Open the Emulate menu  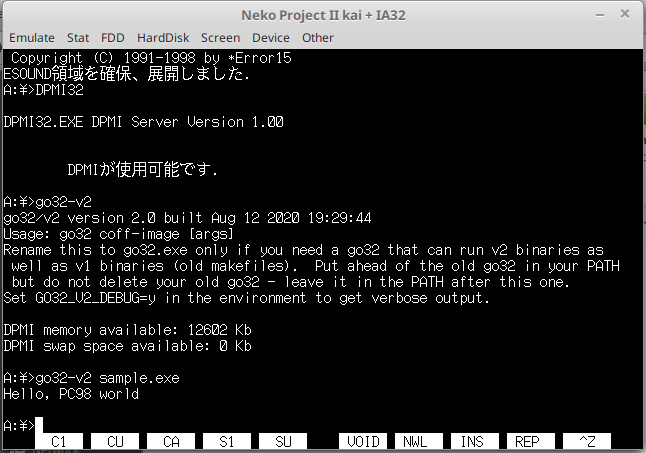point(31,38)
